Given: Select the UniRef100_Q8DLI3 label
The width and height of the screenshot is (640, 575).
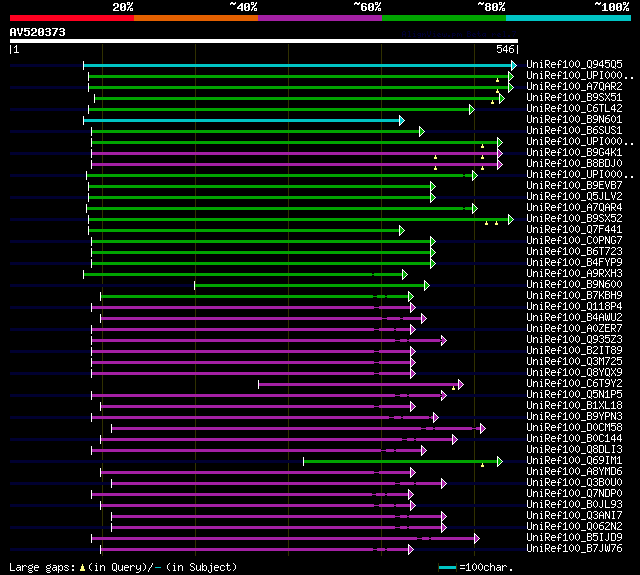Looking at the screenshot, I should pos(574,450).
